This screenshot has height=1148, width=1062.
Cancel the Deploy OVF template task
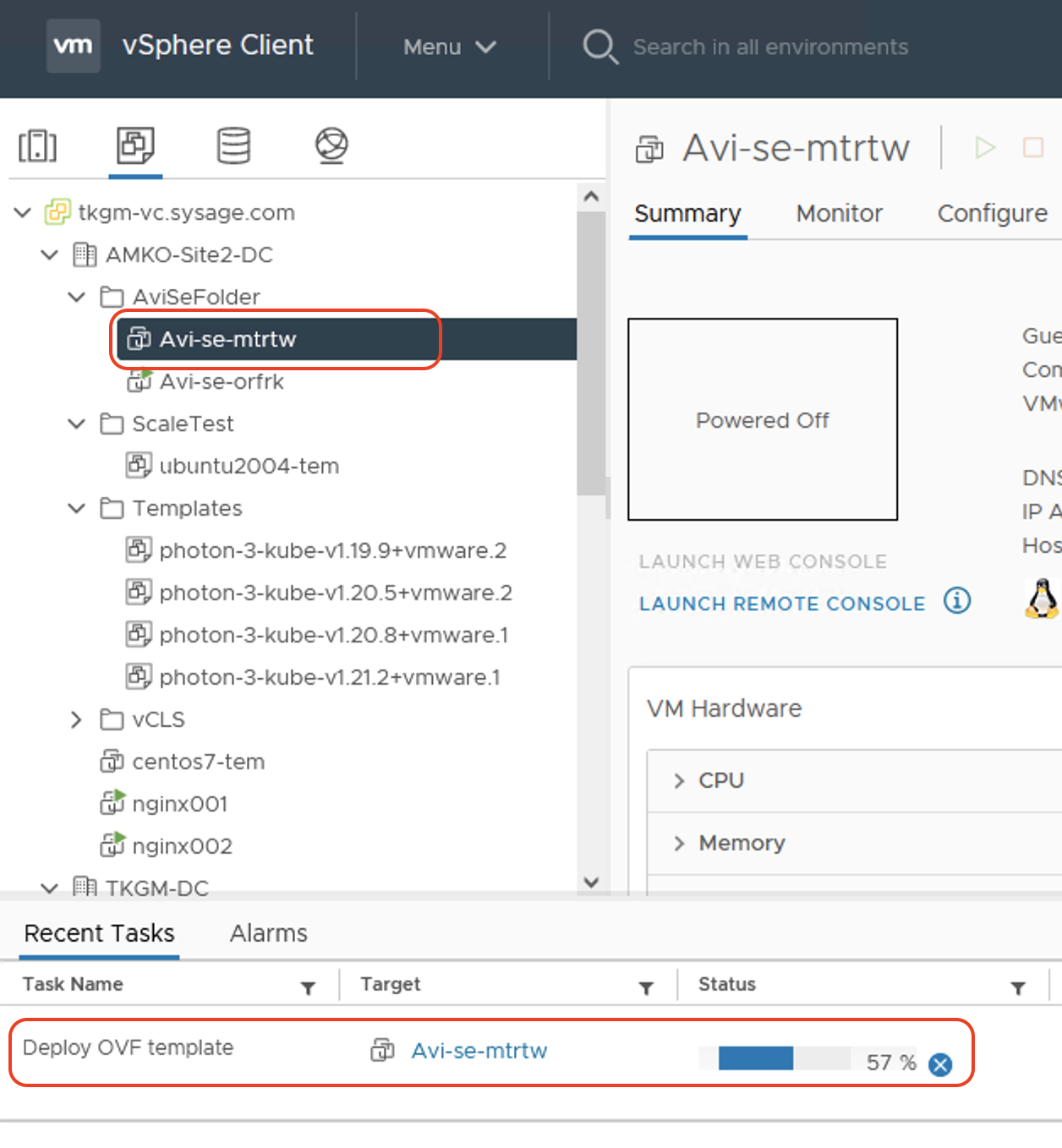[x=939, y=1064]
